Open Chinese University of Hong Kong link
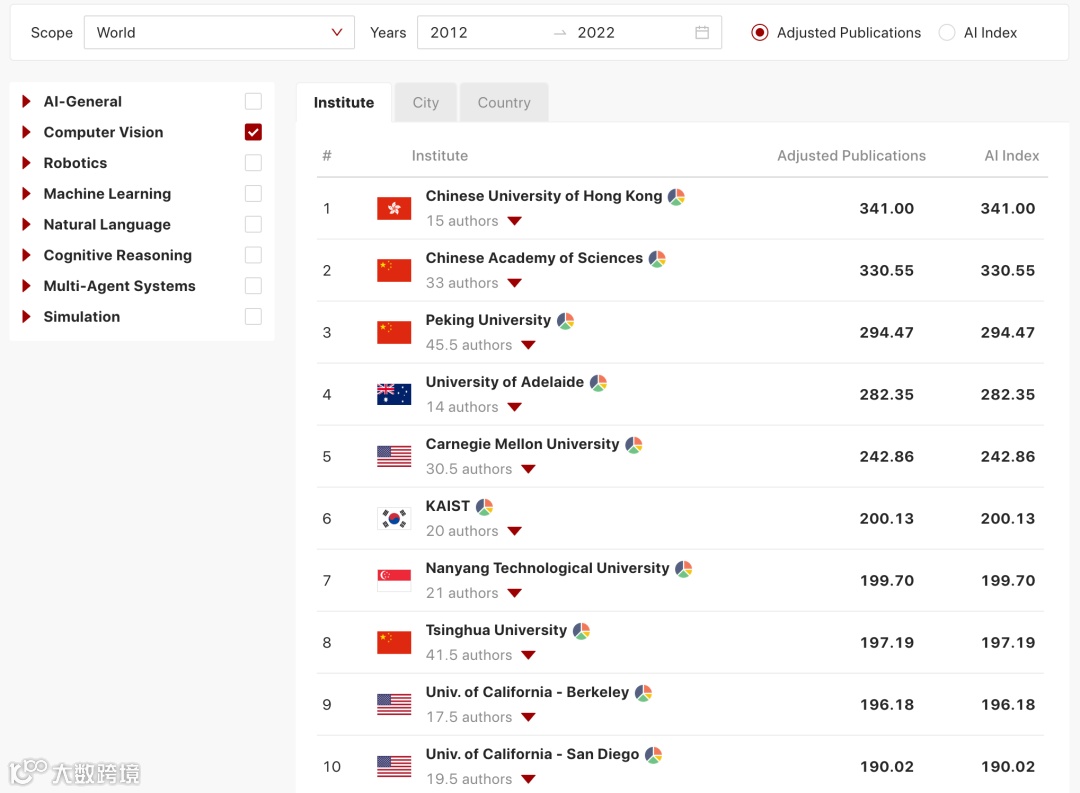Viewport: 1080px width, 793px height. 543,196
